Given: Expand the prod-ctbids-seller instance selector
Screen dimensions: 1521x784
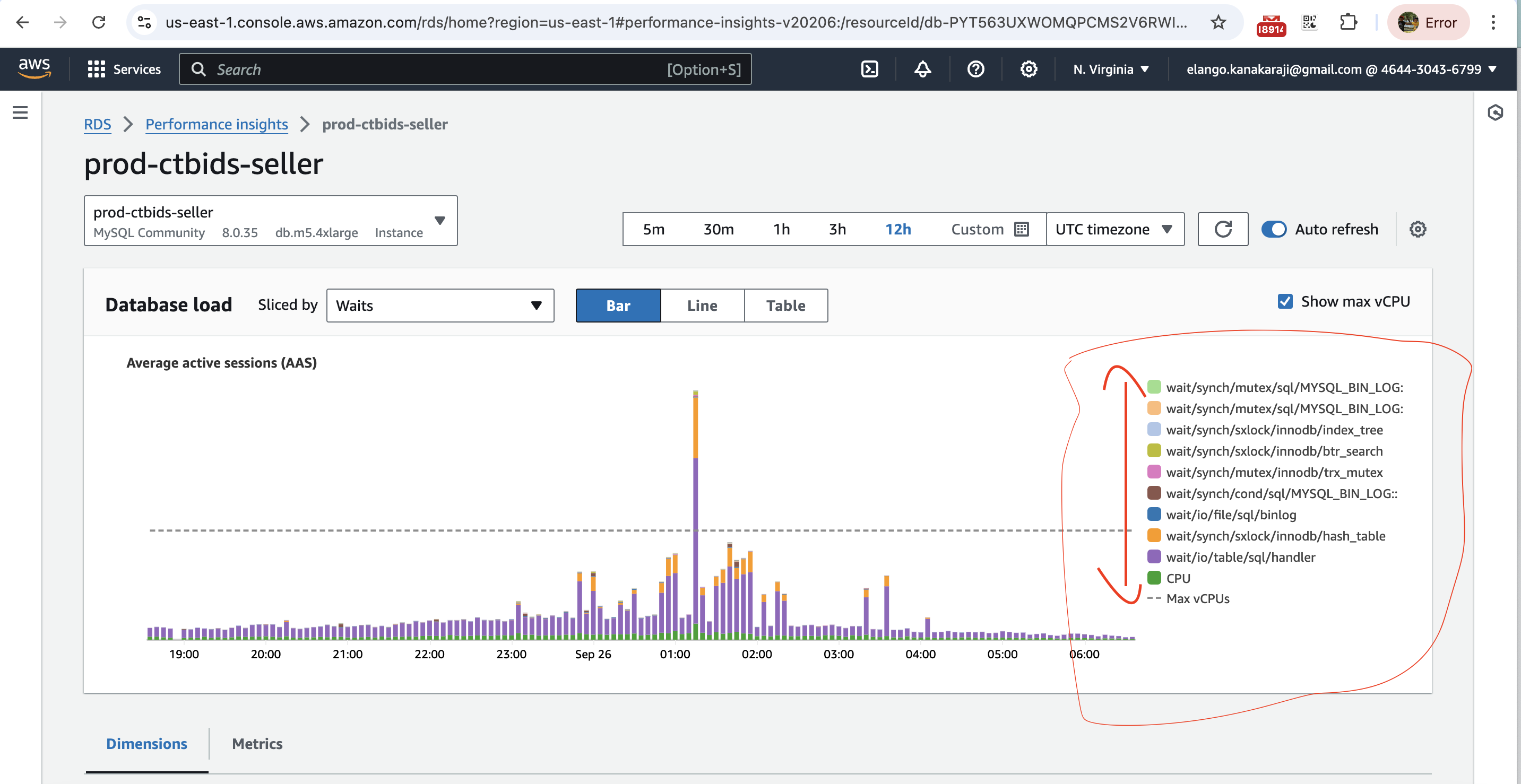Looking at the screenshot, I should click(x=271, y=221).
